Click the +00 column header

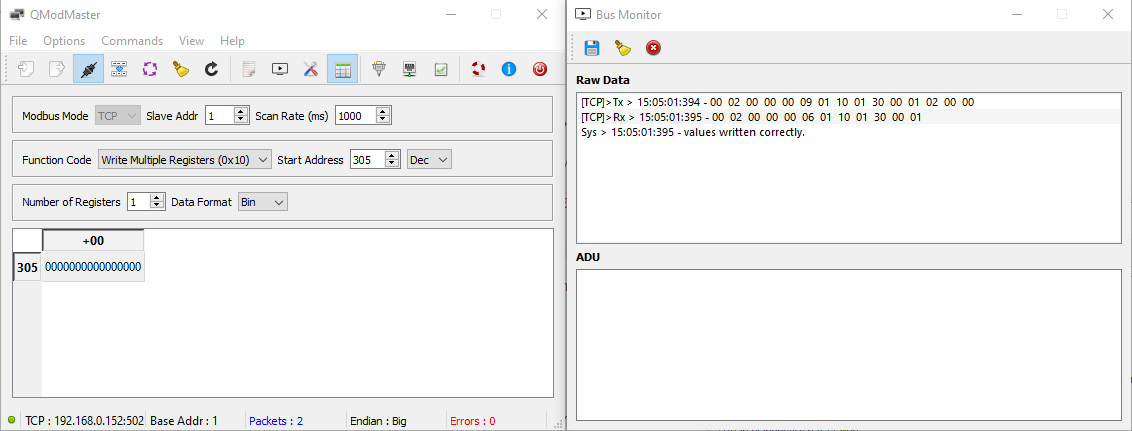point(93,241)
